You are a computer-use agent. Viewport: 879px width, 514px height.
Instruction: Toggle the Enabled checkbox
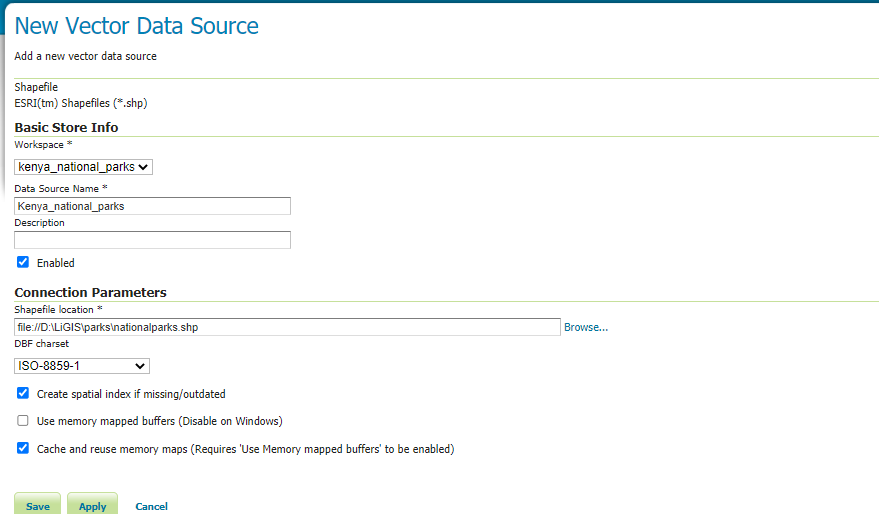click(x=22, y=262)
